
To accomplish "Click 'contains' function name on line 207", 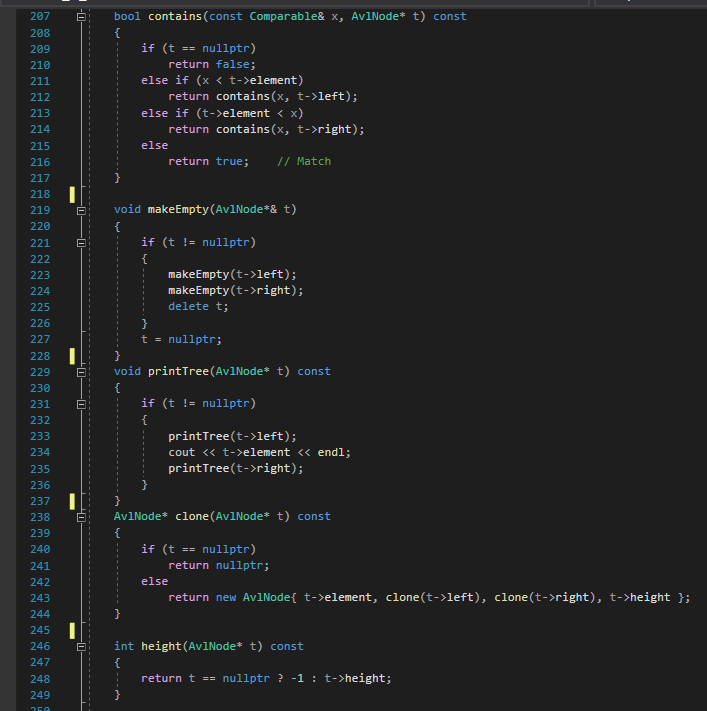I will point(175,16).
